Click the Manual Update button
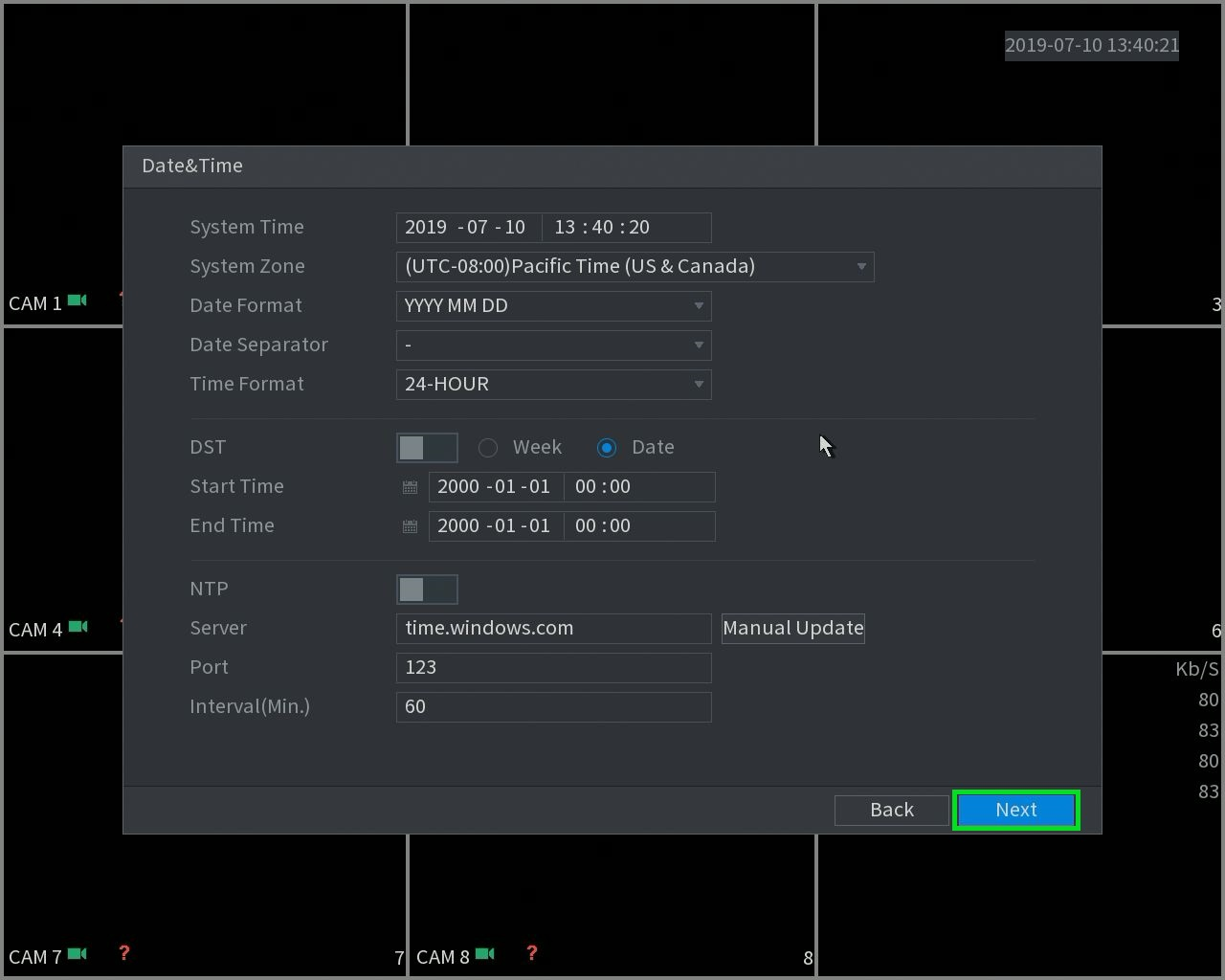Viewport: 1225px width, 980px height. [x=793, y=629]
